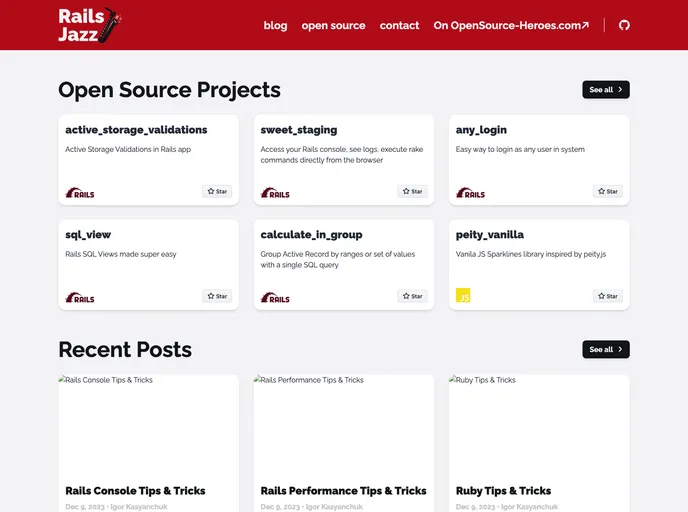Image resolution: width=688 pixels, height=512 pixels.
Task: Star the active_storage_validations project
Action: (217, 191)
